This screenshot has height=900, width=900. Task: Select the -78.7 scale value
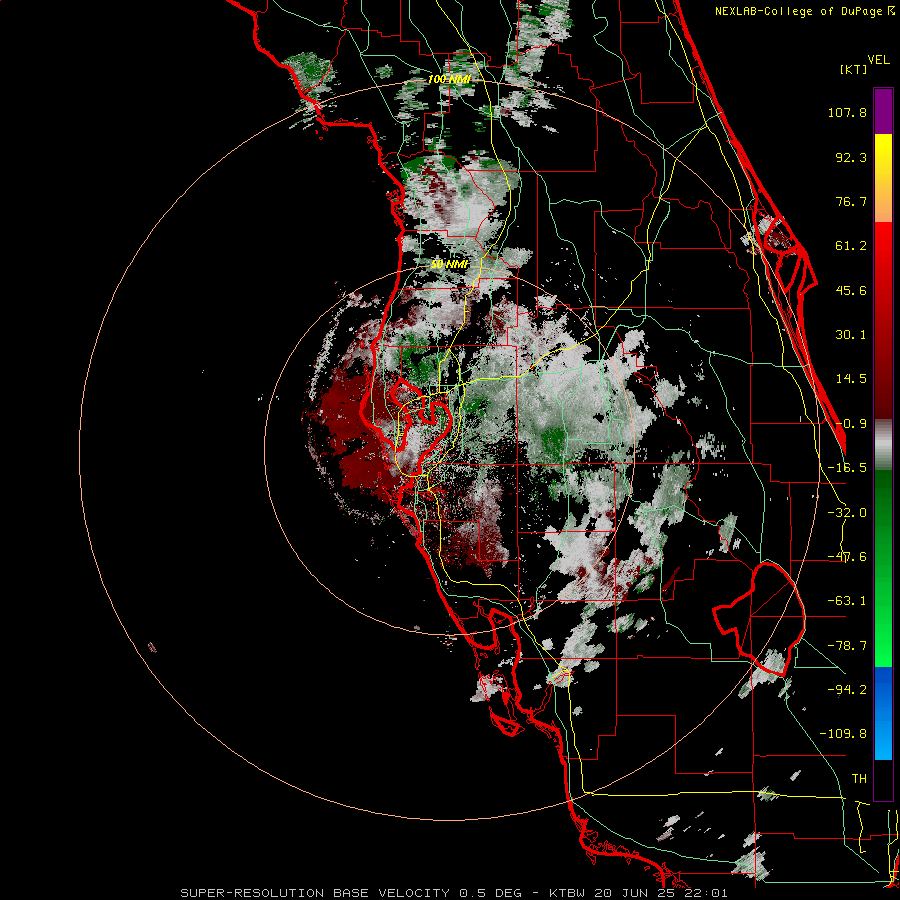[847, 646]
